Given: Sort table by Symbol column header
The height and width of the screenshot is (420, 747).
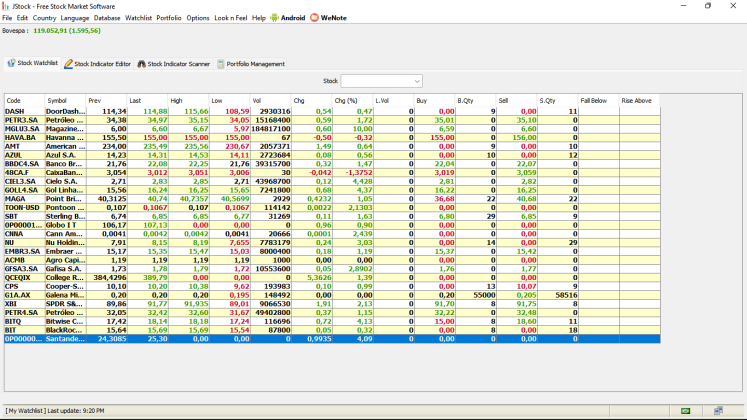Looking at the screenshot, I should (65, 100).
